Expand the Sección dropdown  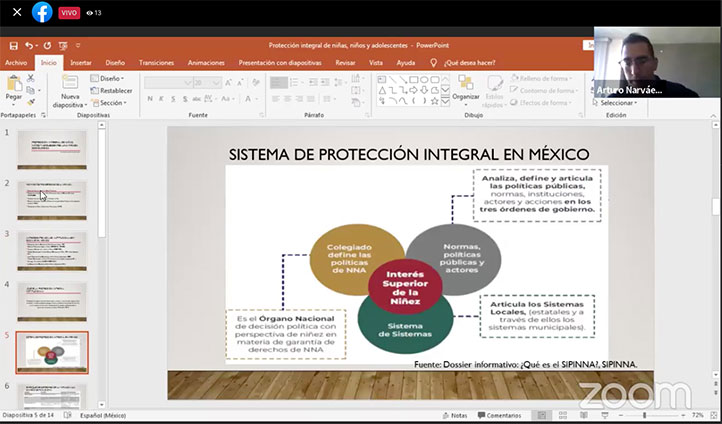(x=111, y=102)
